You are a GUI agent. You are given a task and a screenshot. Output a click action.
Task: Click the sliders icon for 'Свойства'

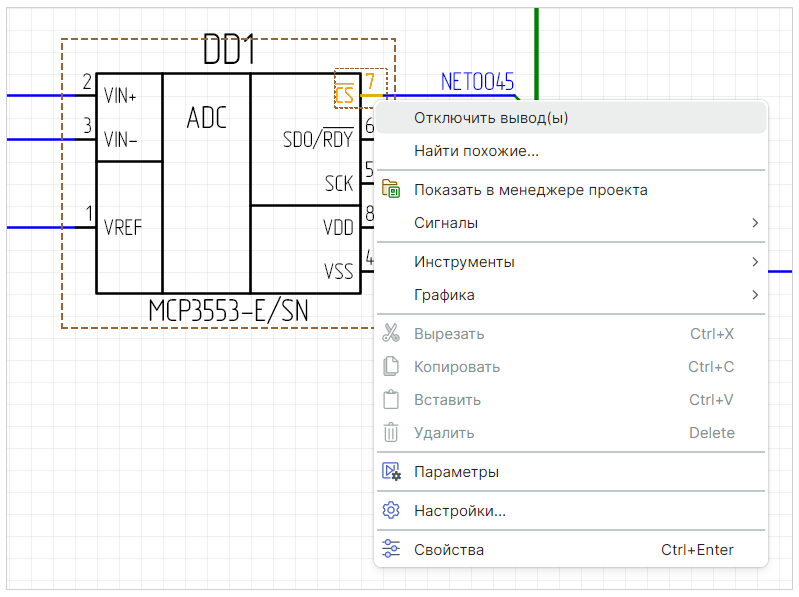pos(391,549)
